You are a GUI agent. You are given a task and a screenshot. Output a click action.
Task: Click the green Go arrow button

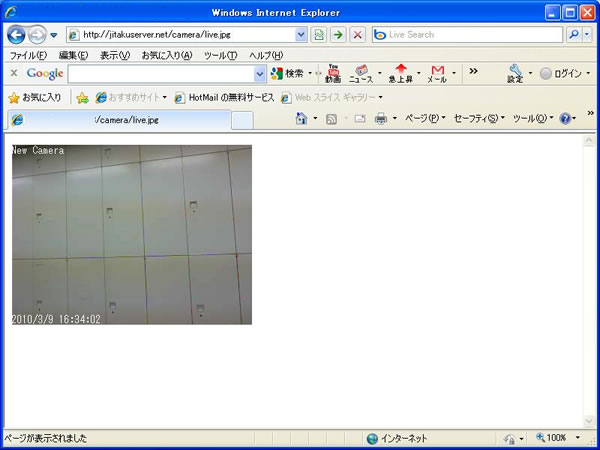pos(338,35)
